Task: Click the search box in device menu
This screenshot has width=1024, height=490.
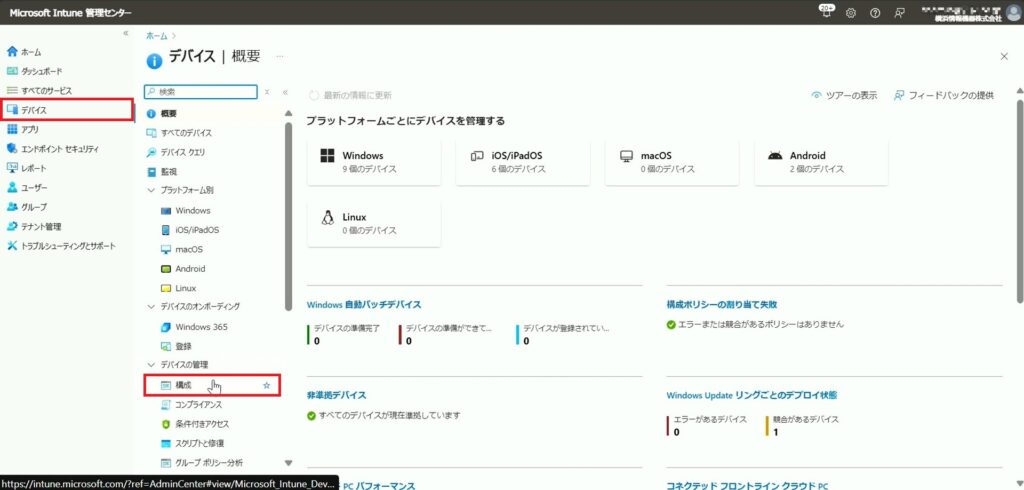Action: (x=200, y=91)
